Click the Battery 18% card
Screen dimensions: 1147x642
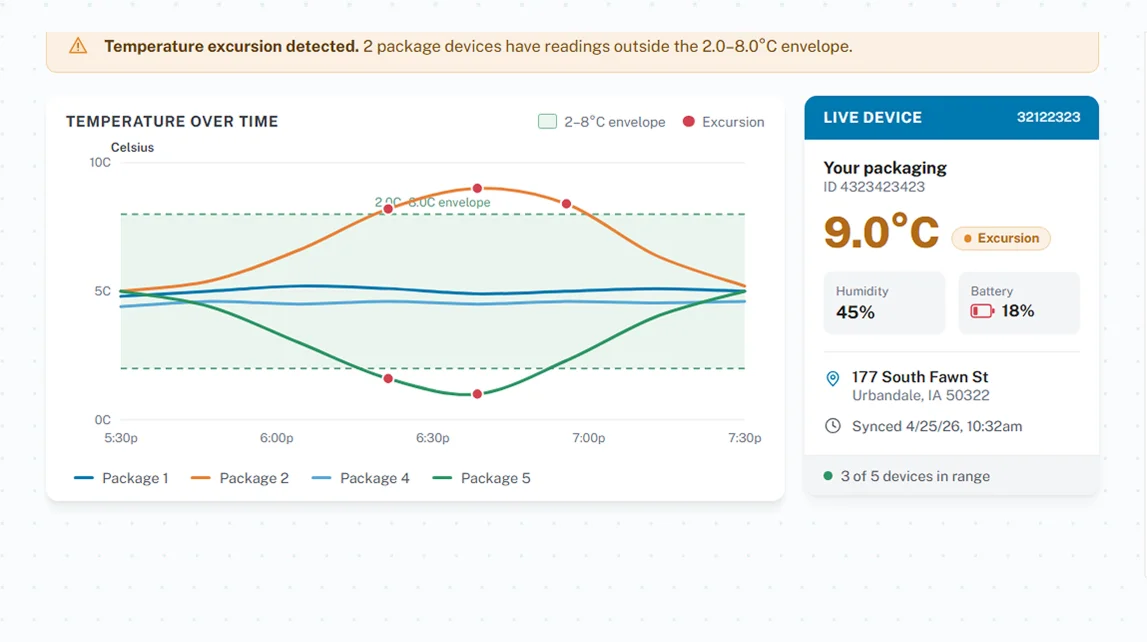tap(1019, 303)
